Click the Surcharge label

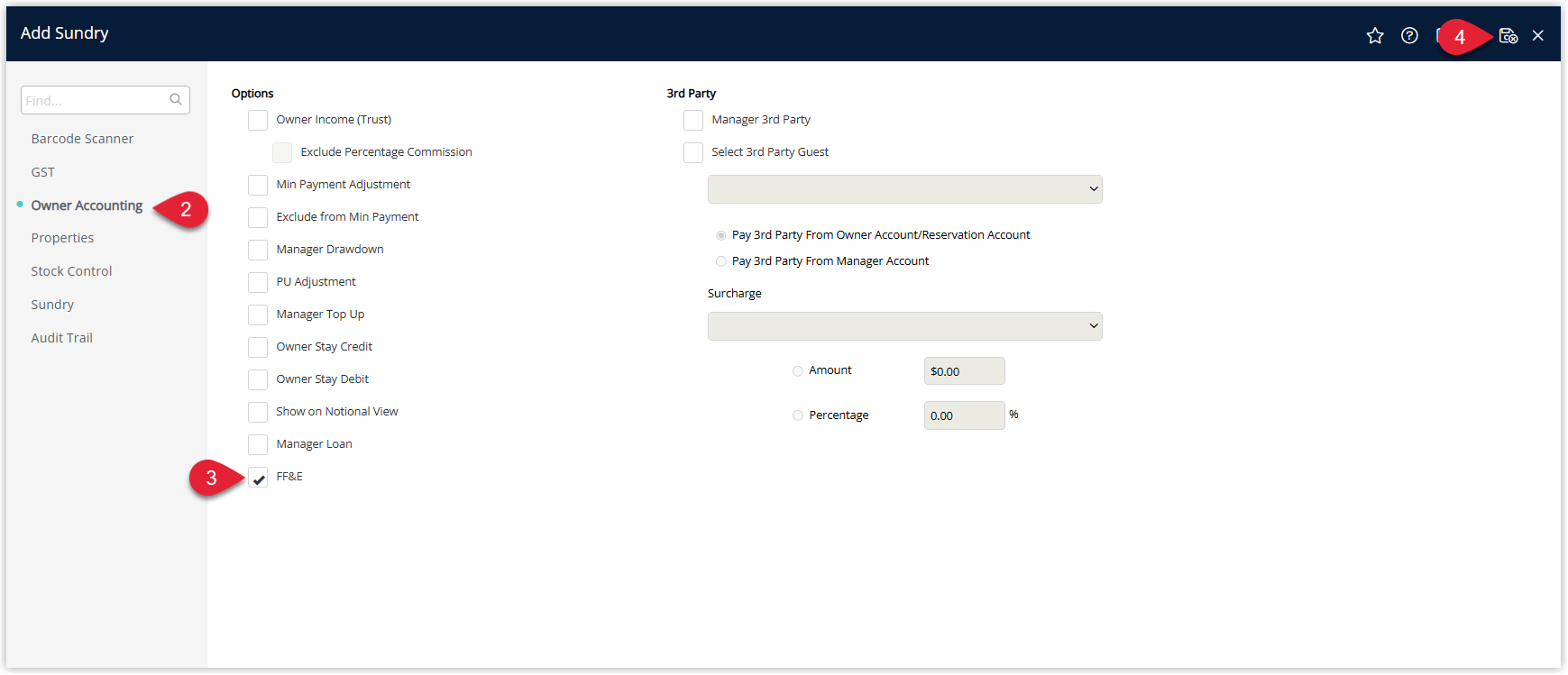pos(735,294)
